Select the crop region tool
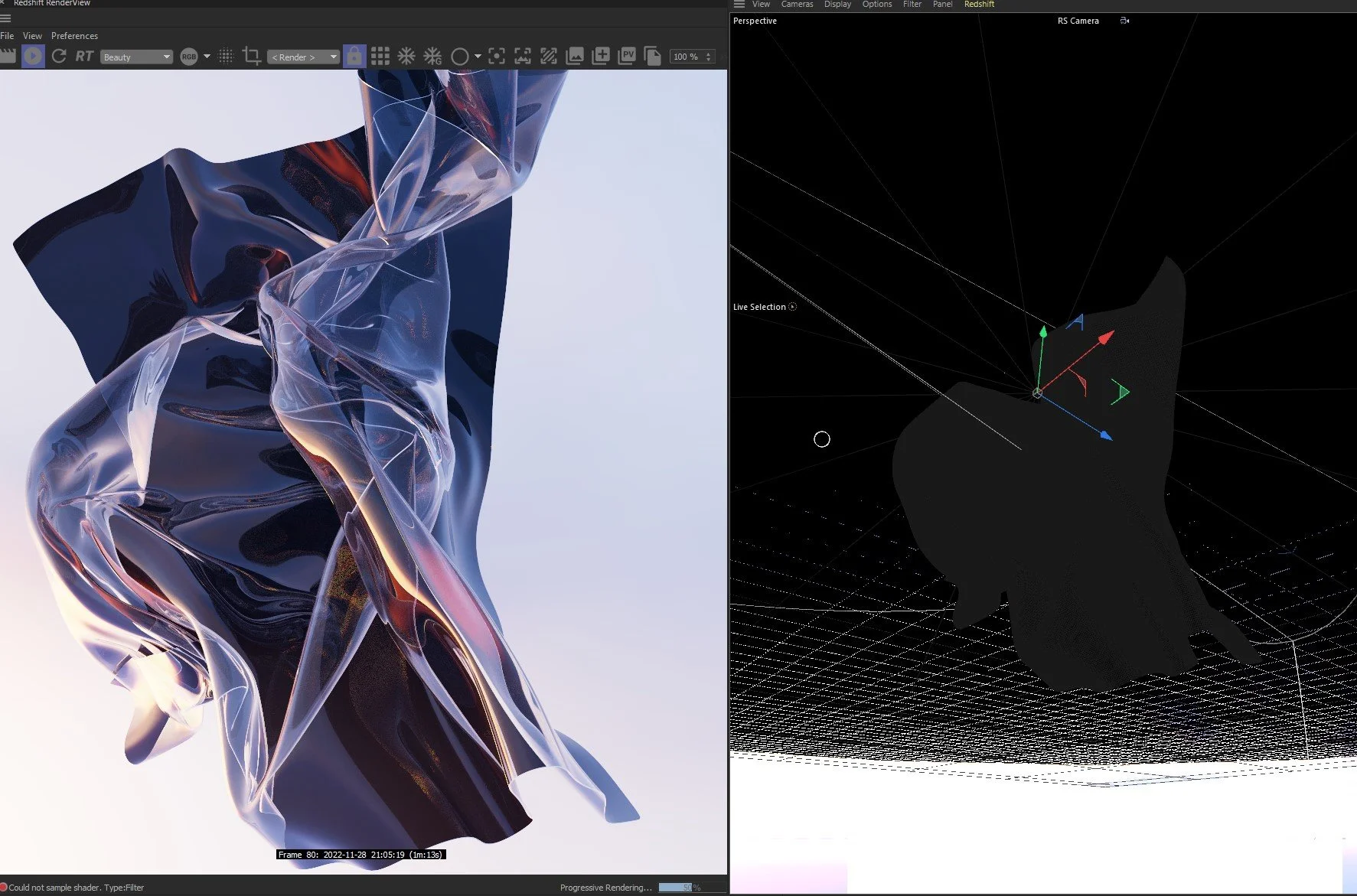The width and height of the screenshot is (1357, 896). point(251,56)
